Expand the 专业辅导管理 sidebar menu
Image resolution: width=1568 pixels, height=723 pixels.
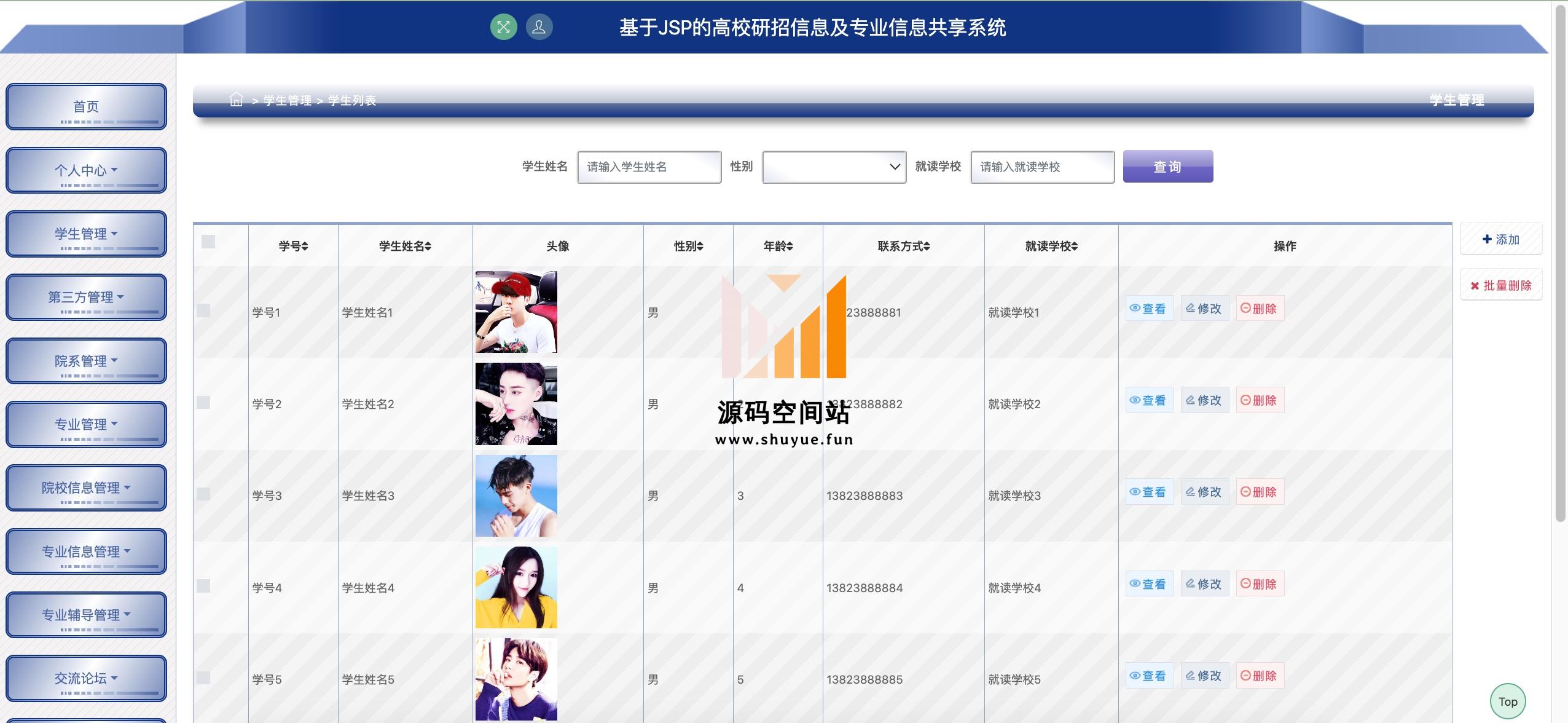[x=86, y=615]
